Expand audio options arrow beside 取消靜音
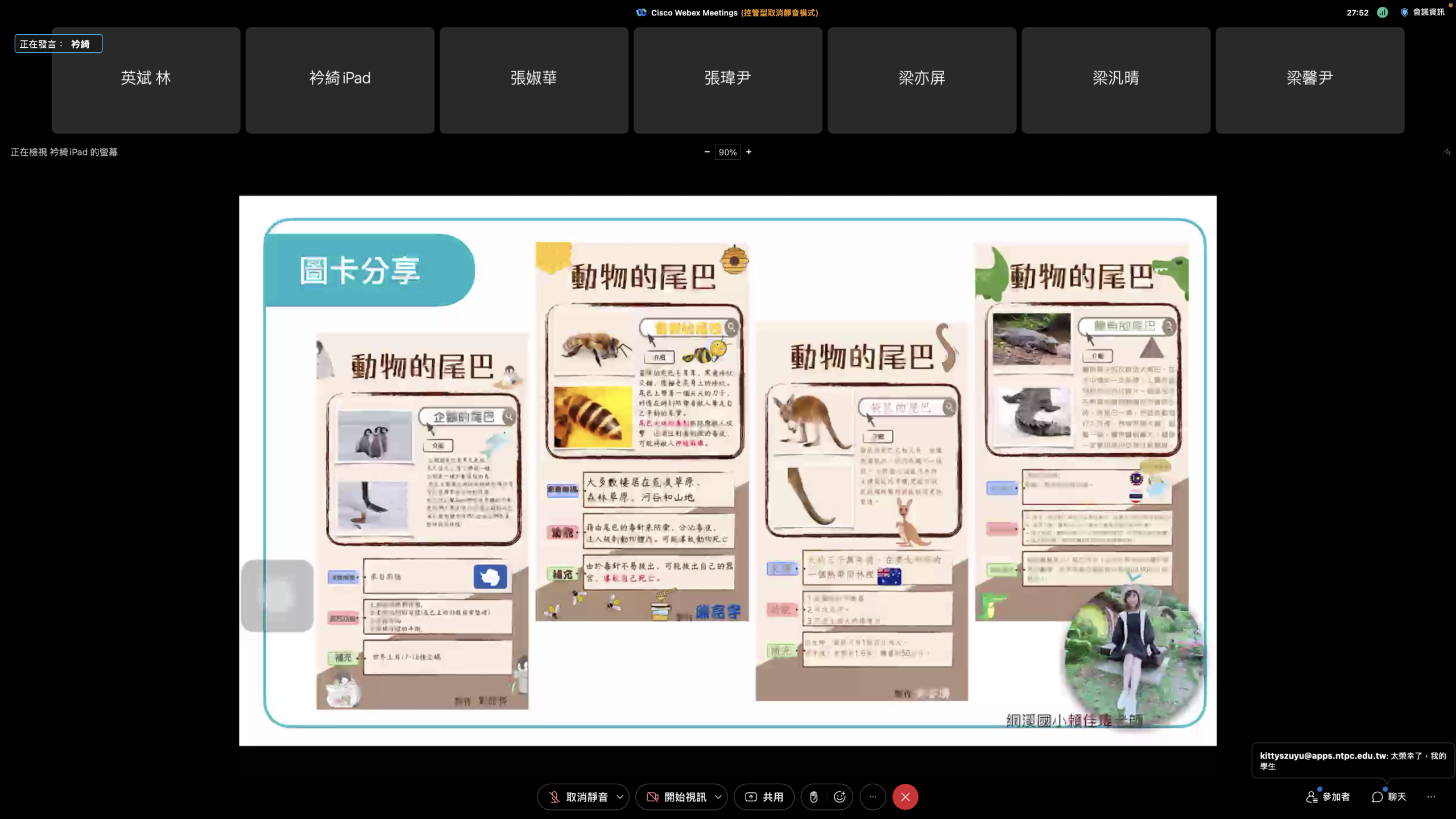The width and height of the screenshot is (1456, 819). tap(620, 797)
